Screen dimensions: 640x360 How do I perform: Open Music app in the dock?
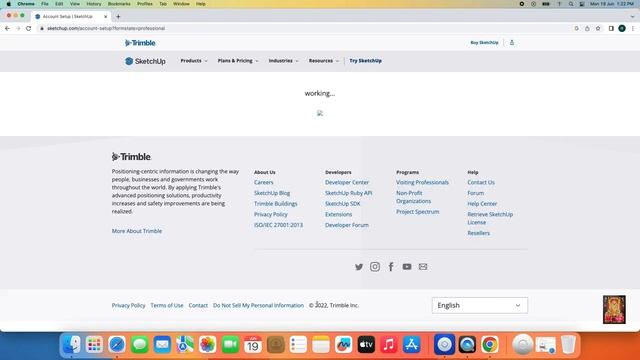click(x=389, y=344)
